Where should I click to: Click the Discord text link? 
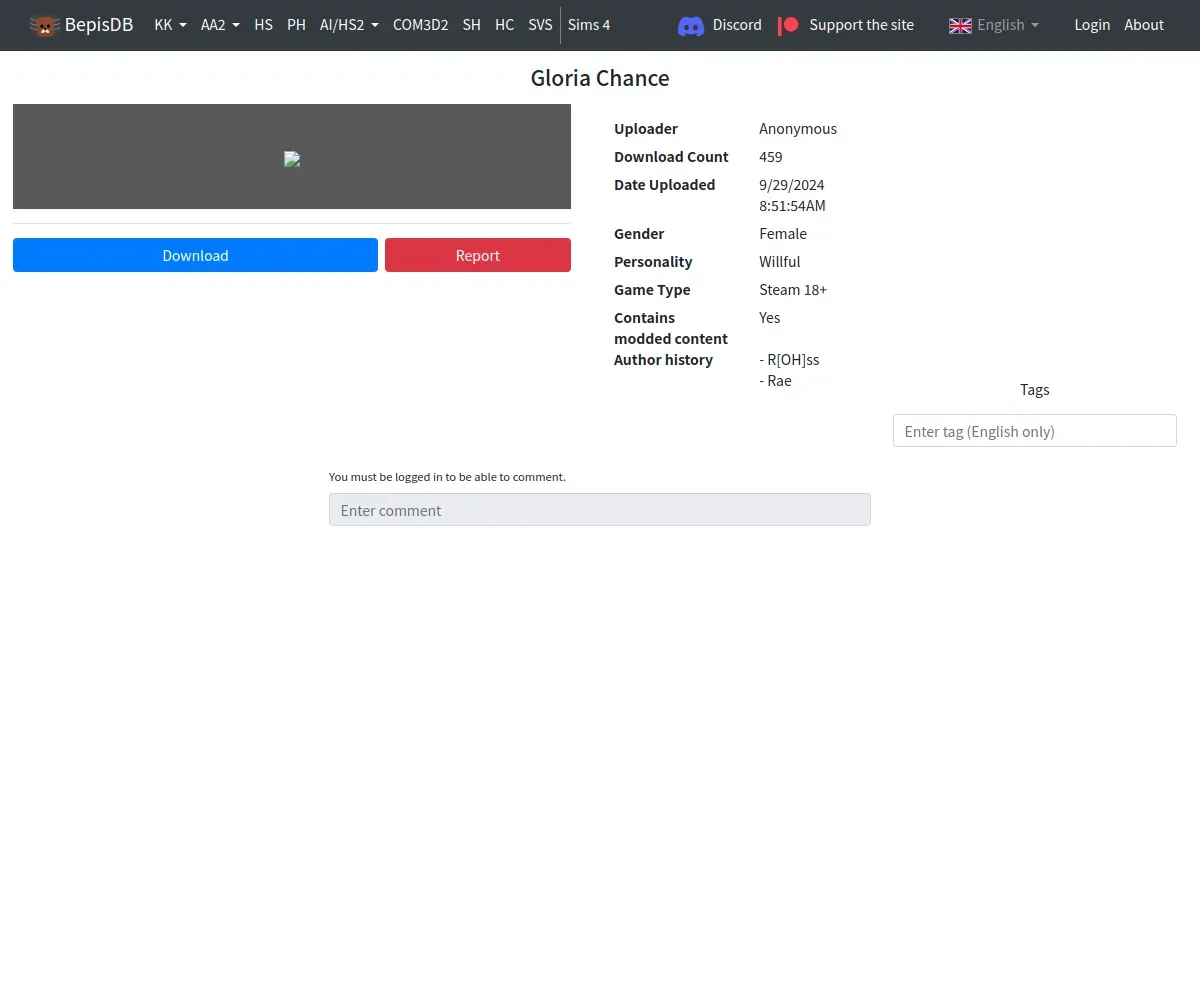[737, 25]
